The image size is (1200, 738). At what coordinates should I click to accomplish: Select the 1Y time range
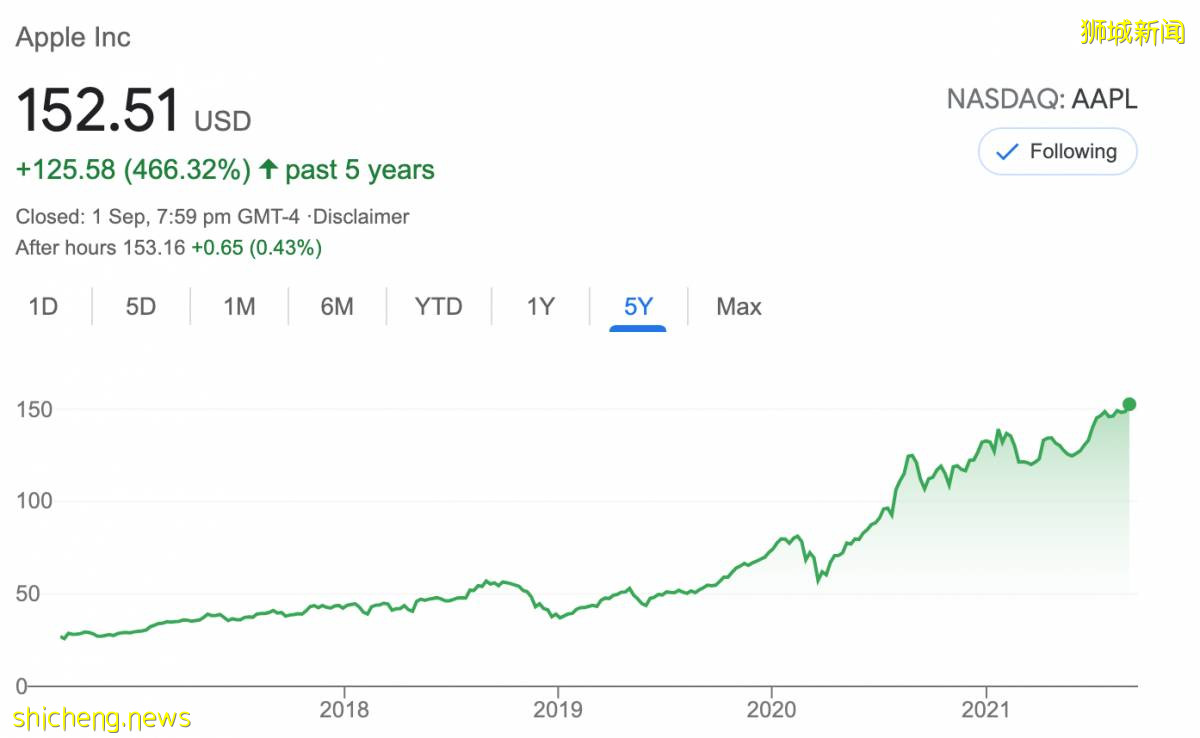click(x=538, y=307)
